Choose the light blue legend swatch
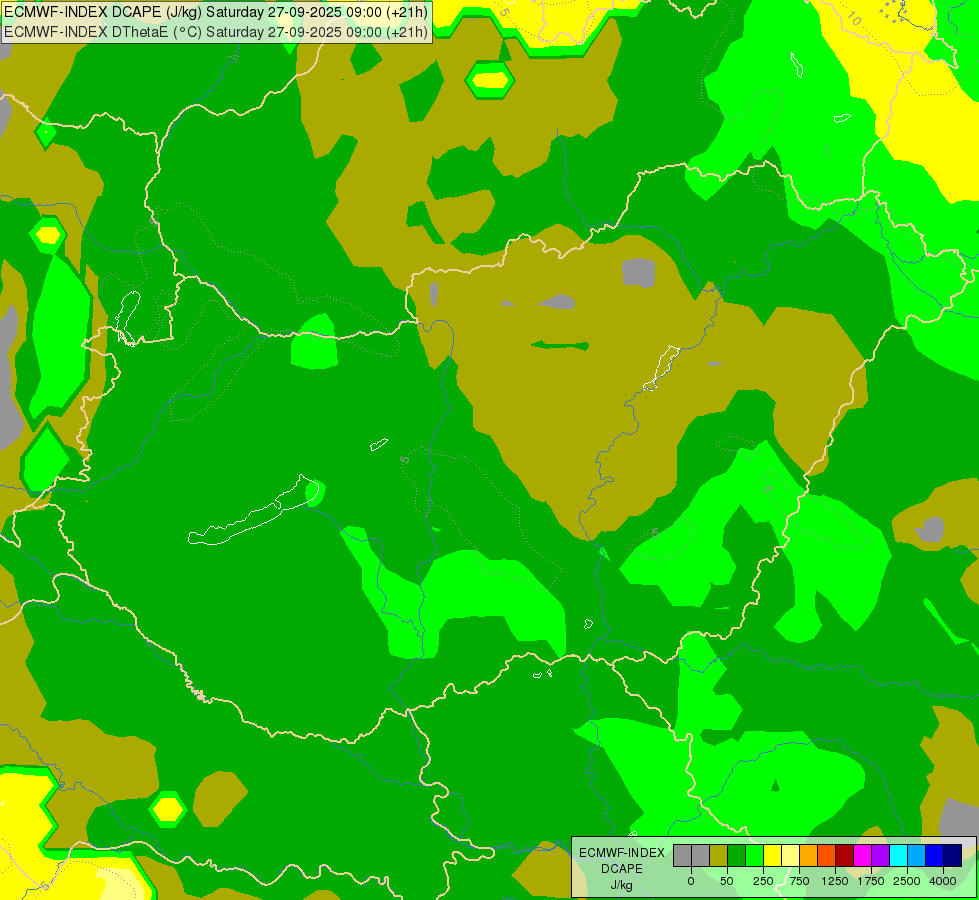 (917, 856)
